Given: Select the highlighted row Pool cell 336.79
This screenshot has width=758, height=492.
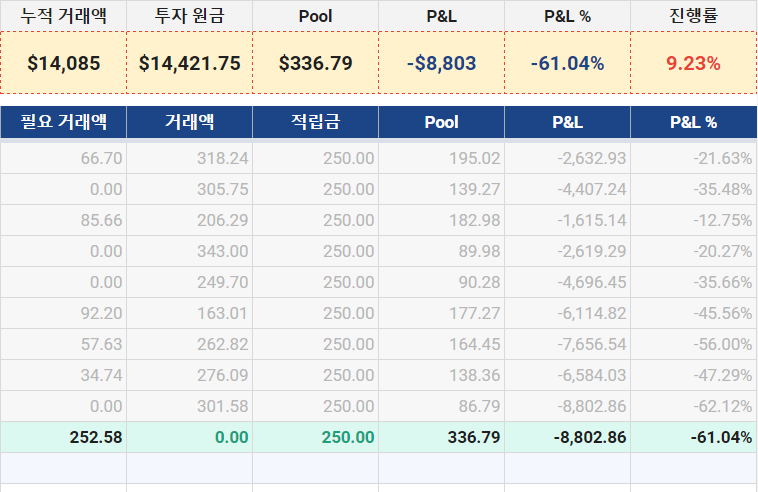Looking at the screenshot, I should pyautogui.click(x=441, y=437).
